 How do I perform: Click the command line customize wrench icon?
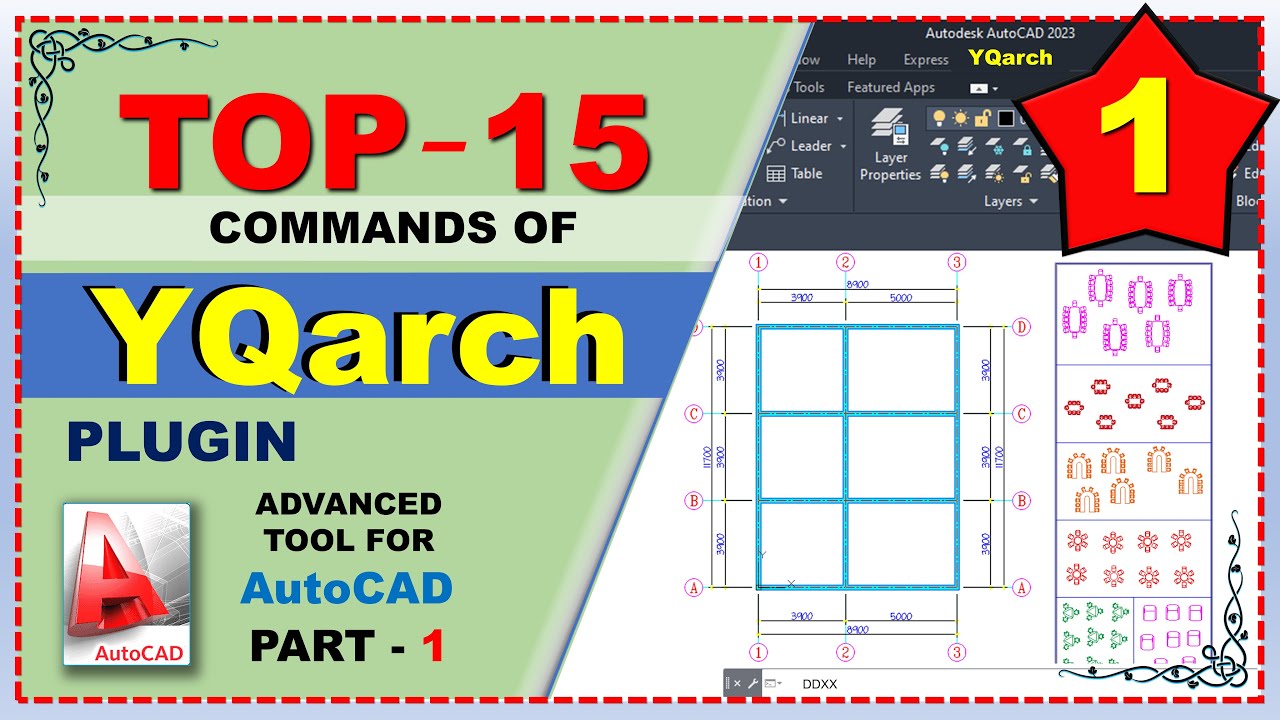pos(753,684)
